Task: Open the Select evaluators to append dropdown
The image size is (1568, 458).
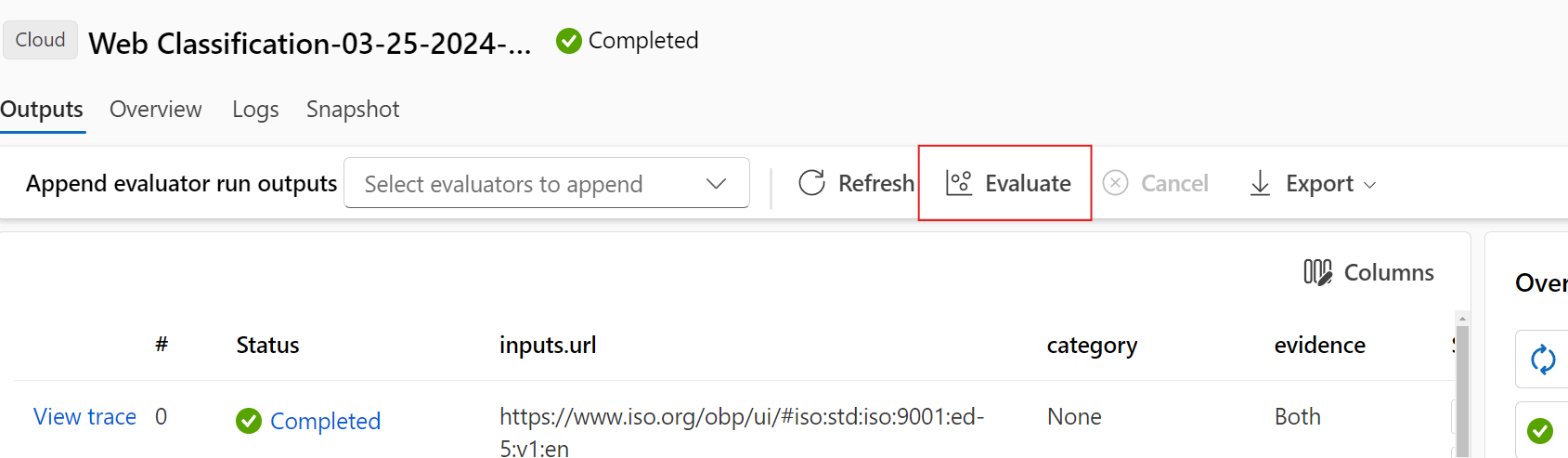Action: (546, 183)
